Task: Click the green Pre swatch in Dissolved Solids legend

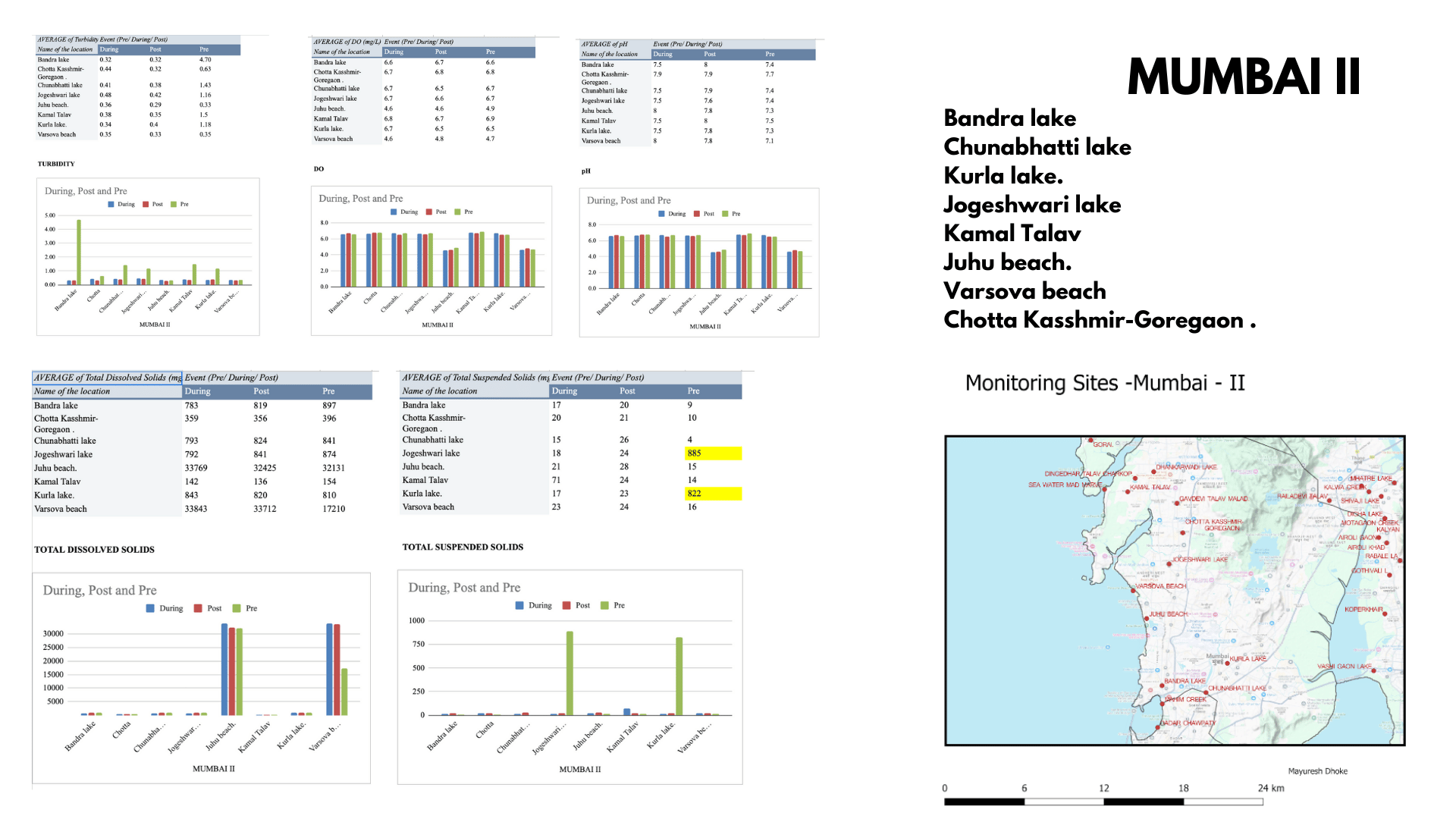Action: pyautogui.click(x=237, y=608)
